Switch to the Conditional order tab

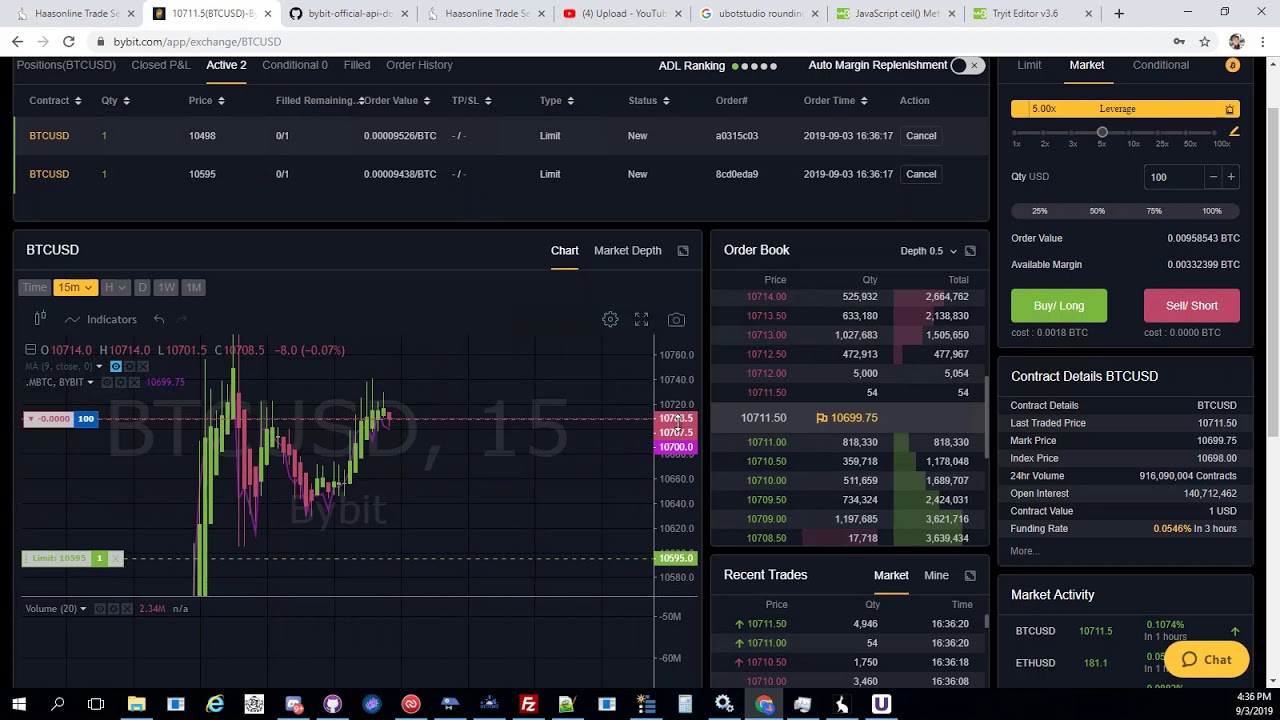(1160, 65)
